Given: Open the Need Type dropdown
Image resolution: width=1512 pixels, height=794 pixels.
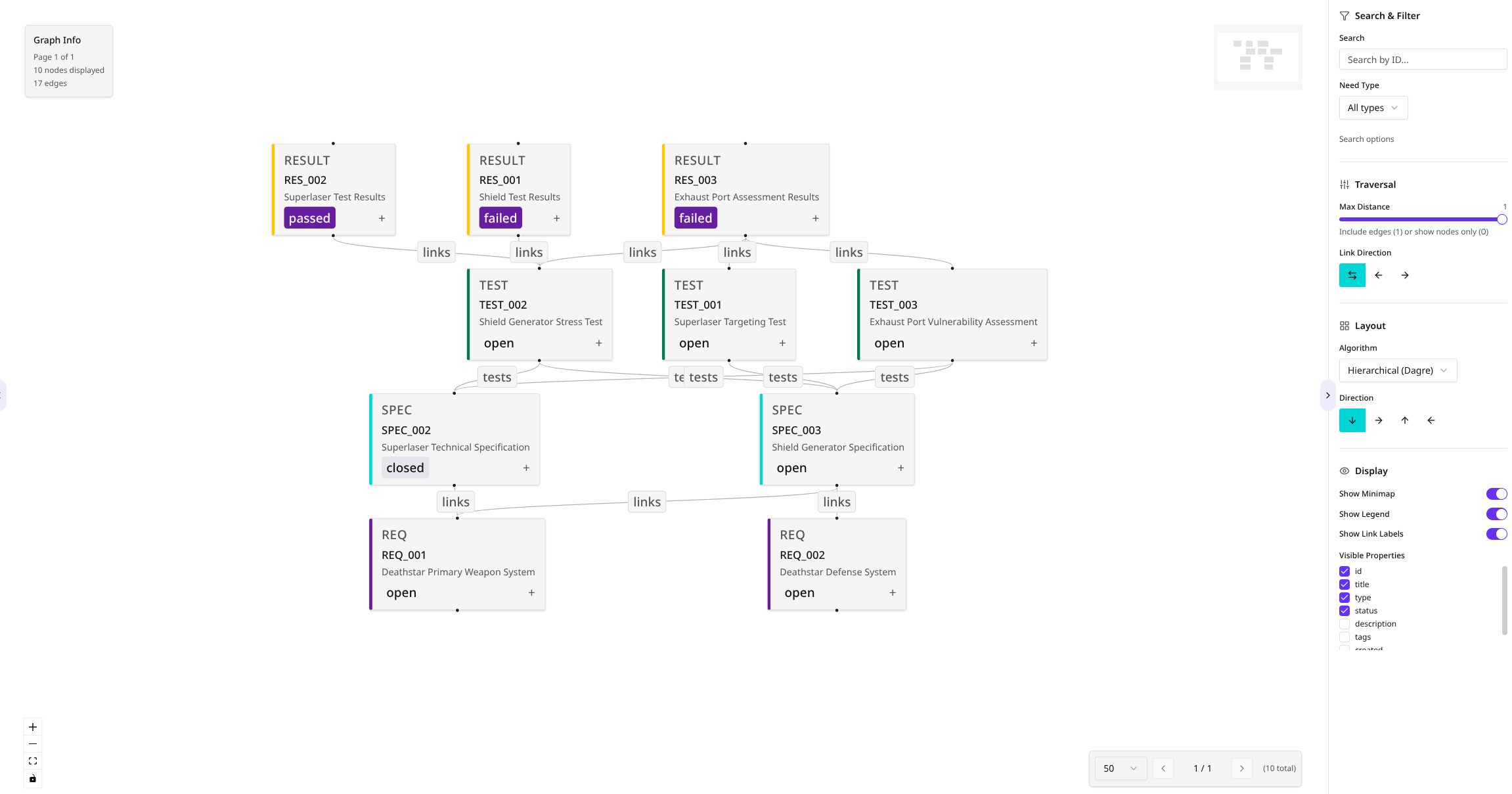Looking at the screenshot, I should (1373, 107).
